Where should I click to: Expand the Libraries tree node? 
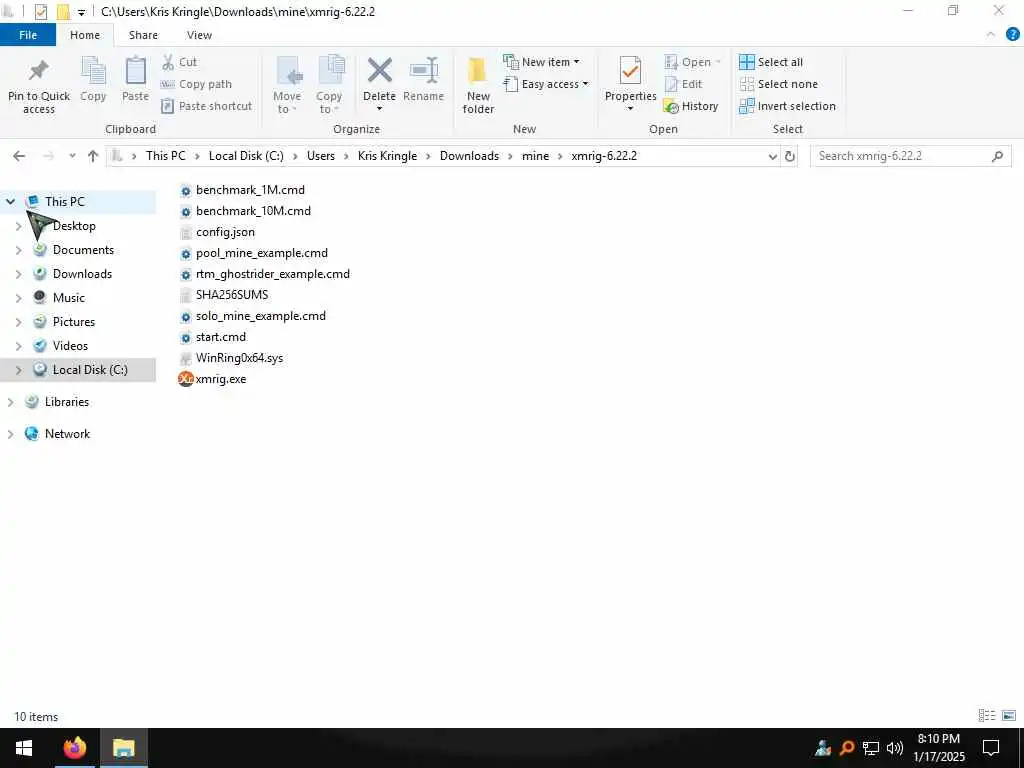[10, 402]
